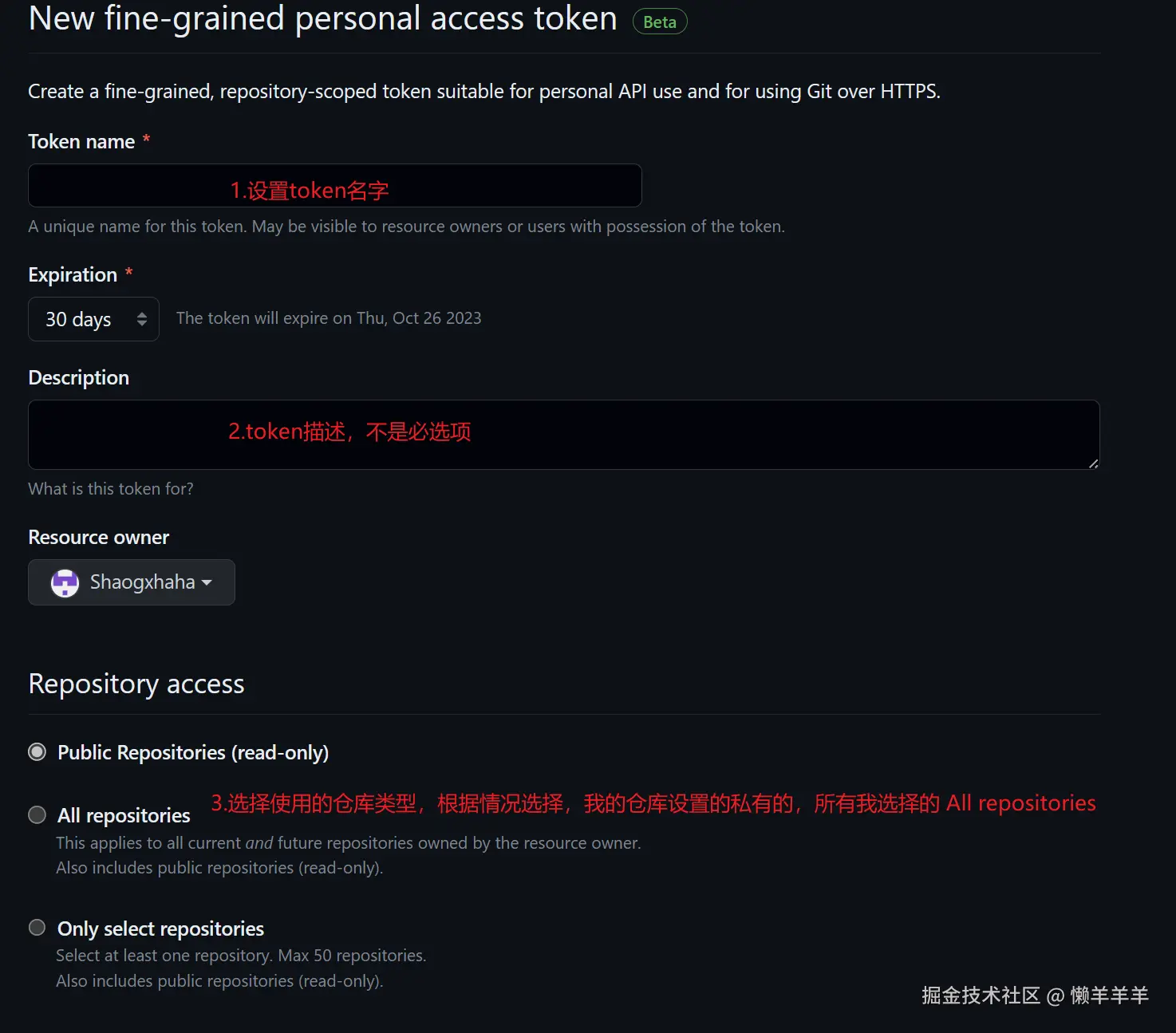Viewport: 1176px width, 1033px height.
Task: Click the Repository access section heading
Action: click(136, 684)
